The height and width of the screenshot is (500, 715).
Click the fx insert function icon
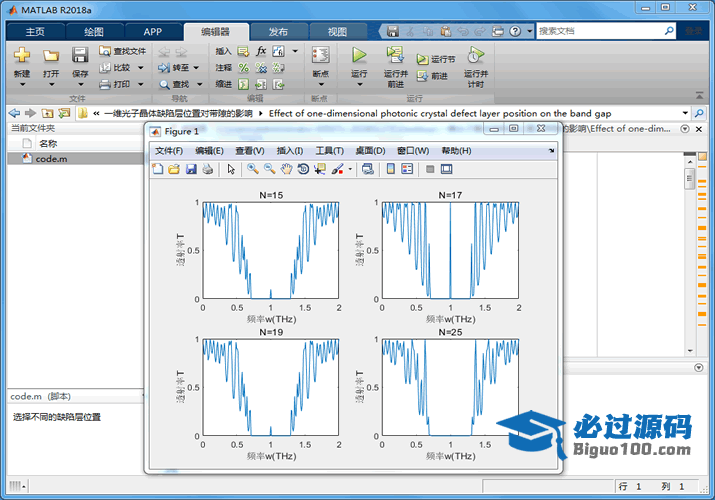261,51
